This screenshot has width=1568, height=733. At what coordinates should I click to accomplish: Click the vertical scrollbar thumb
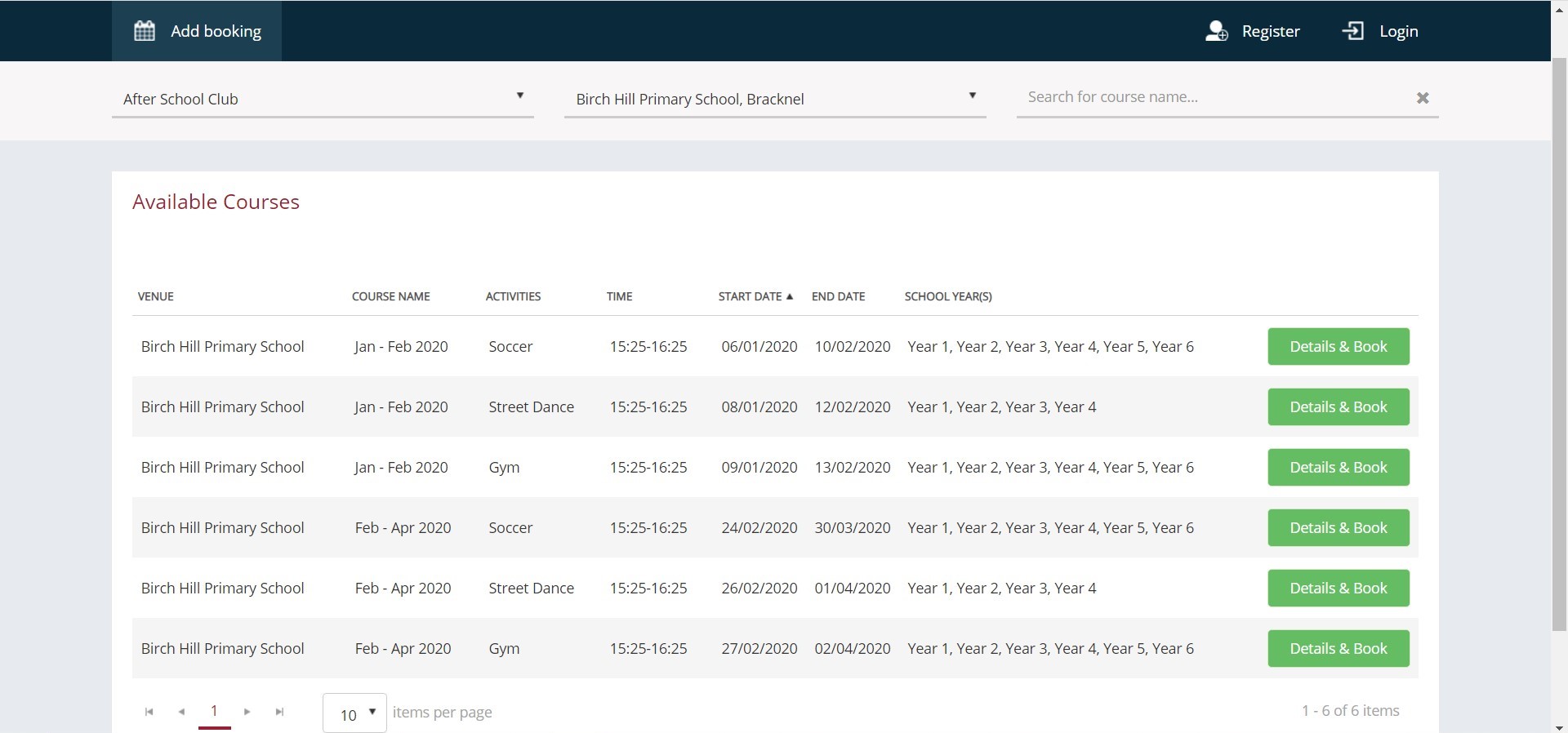click(x=1559, y=343)
